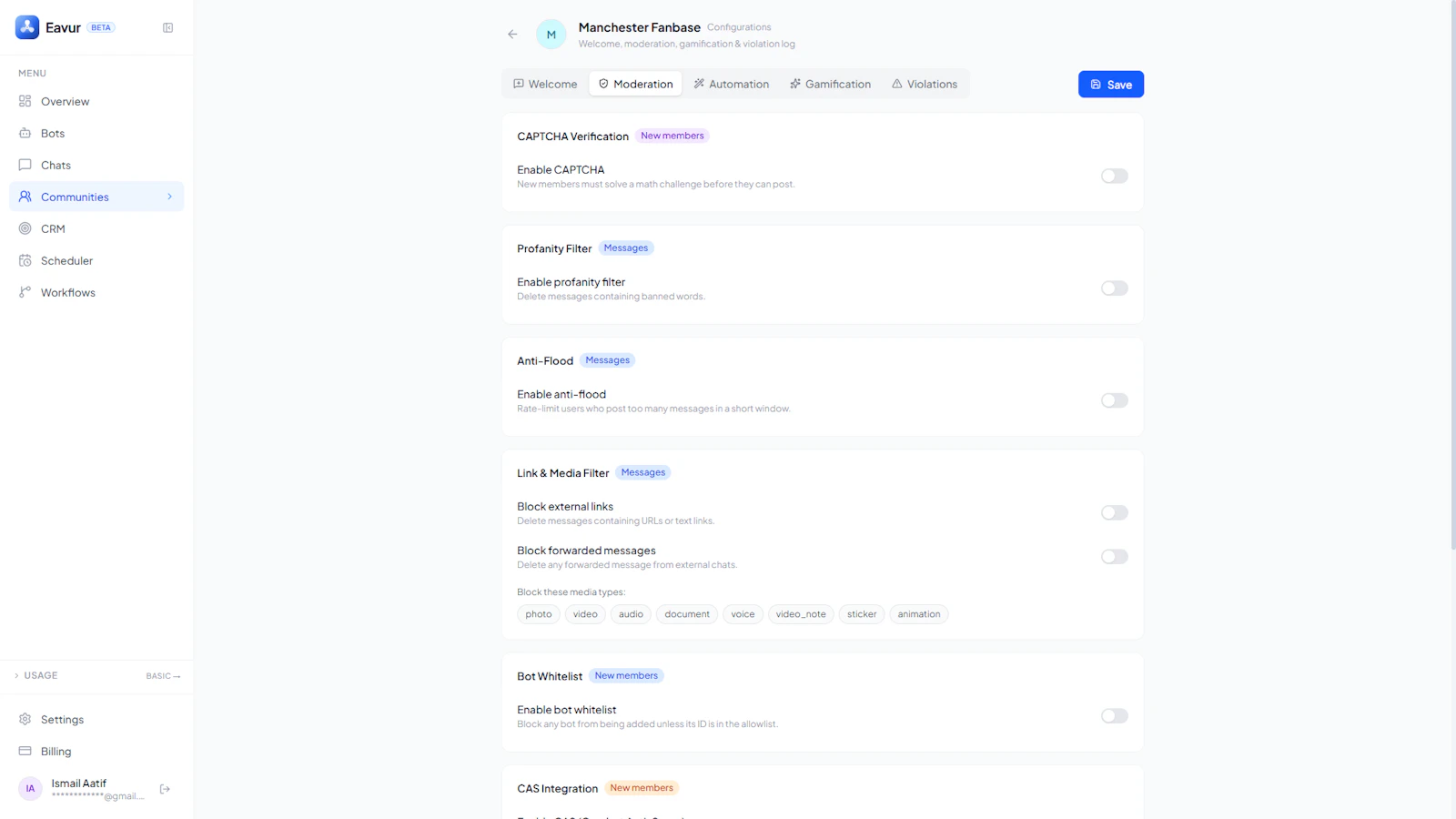
Task: Expand the Communities chevron
Action: [x=169, y=197]
